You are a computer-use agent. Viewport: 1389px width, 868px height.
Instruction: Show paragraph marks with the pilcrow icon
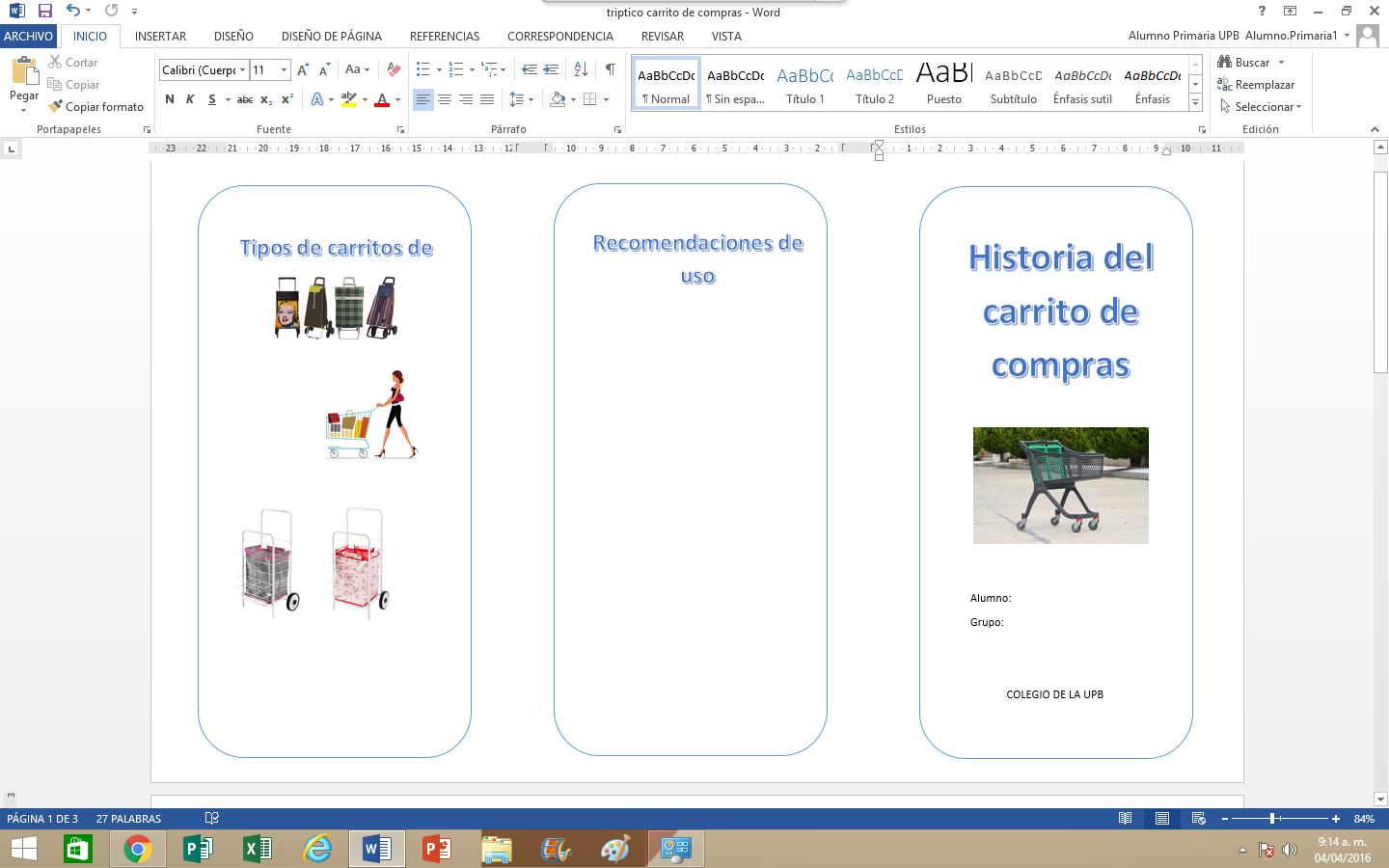pyautogui.click(x=608, y=69)
